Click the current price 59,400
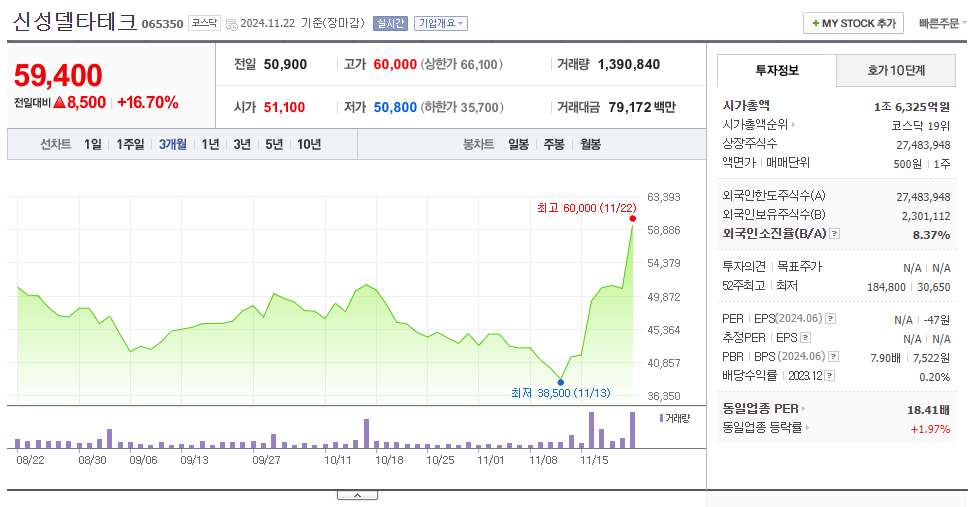 click(58, 75)
